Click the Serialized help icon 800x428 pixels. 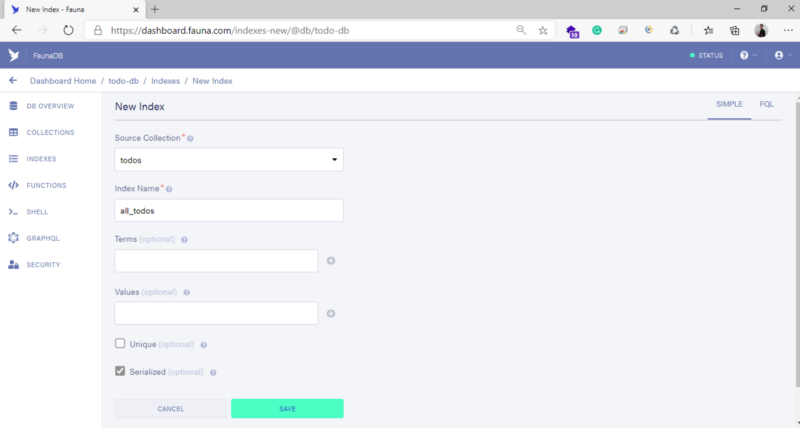[x=213, y=373]
